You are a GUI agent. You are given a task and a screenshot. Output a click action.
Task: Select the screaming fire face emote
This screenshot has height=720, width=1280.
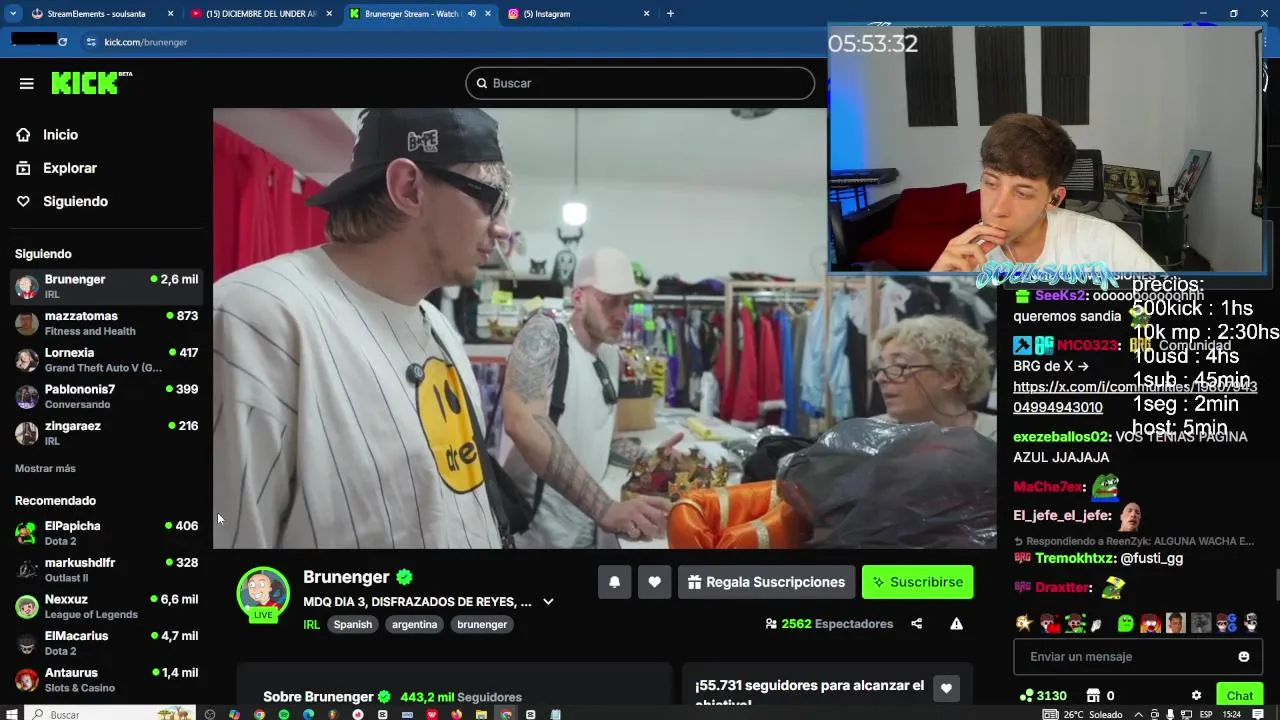[x=1150, y=623]
